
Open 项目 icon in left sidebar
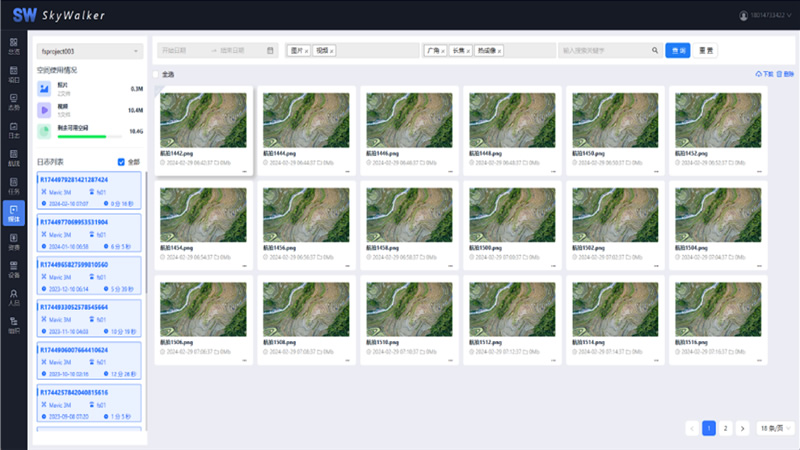coord(13,74)
